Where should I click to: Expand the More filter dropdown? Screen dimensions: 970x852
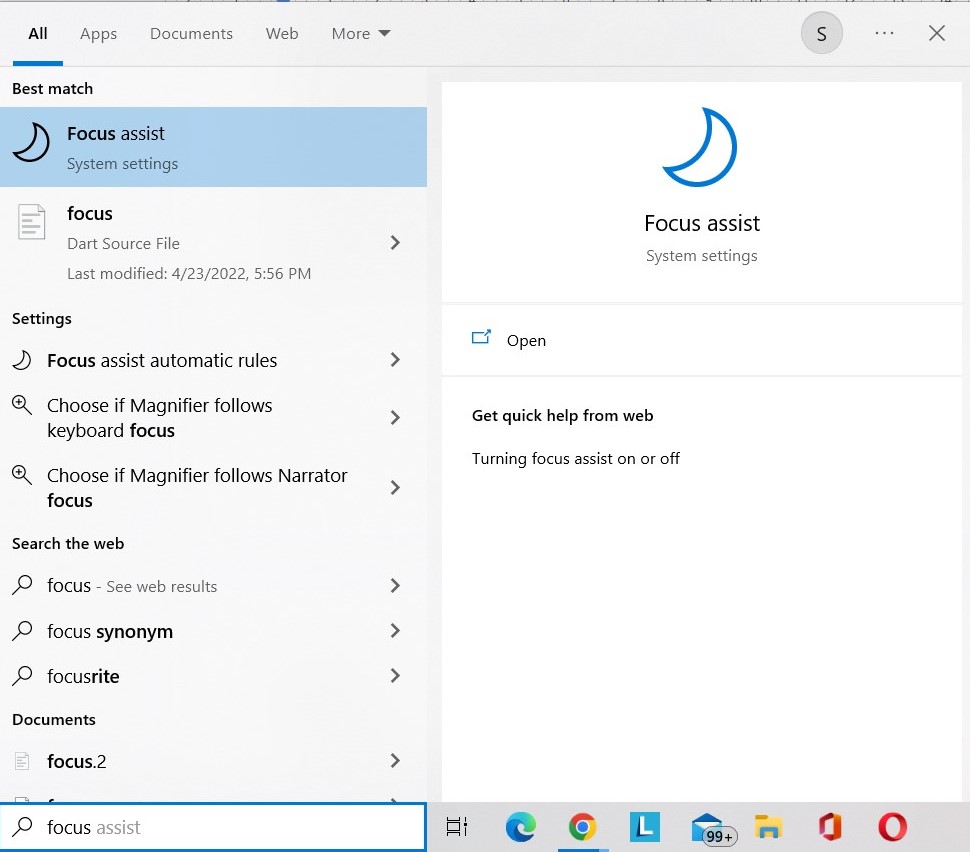[x=361, y=34]
